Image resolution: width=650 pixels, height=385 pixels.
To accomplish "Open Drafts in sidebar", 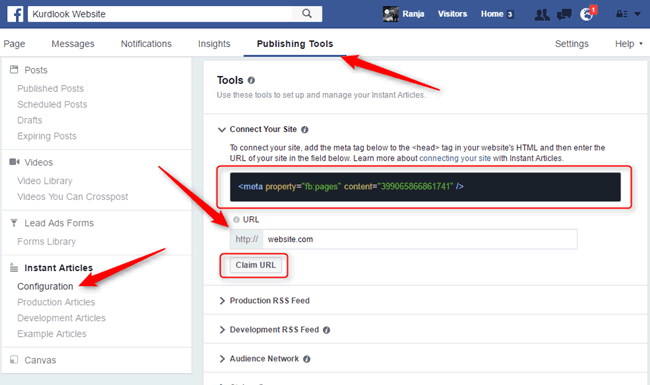I will (x=30, y=120).
